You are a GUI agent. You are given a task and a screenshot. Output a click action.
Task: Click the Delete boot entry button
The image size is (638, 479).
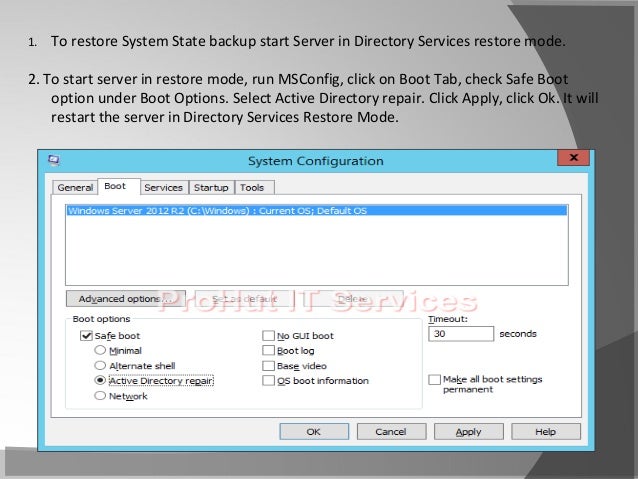[352, 299]
